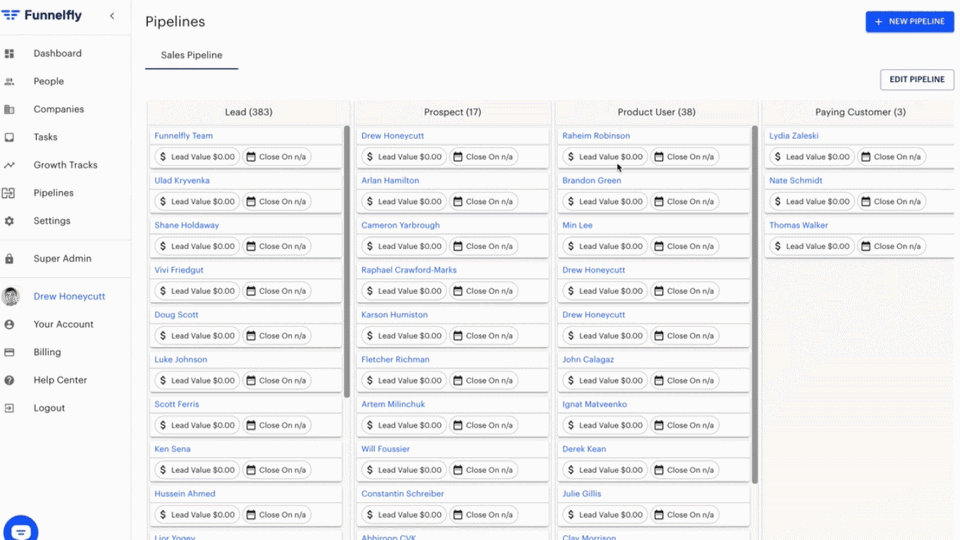Click the Your Account person icon

(x=9, y=324)
